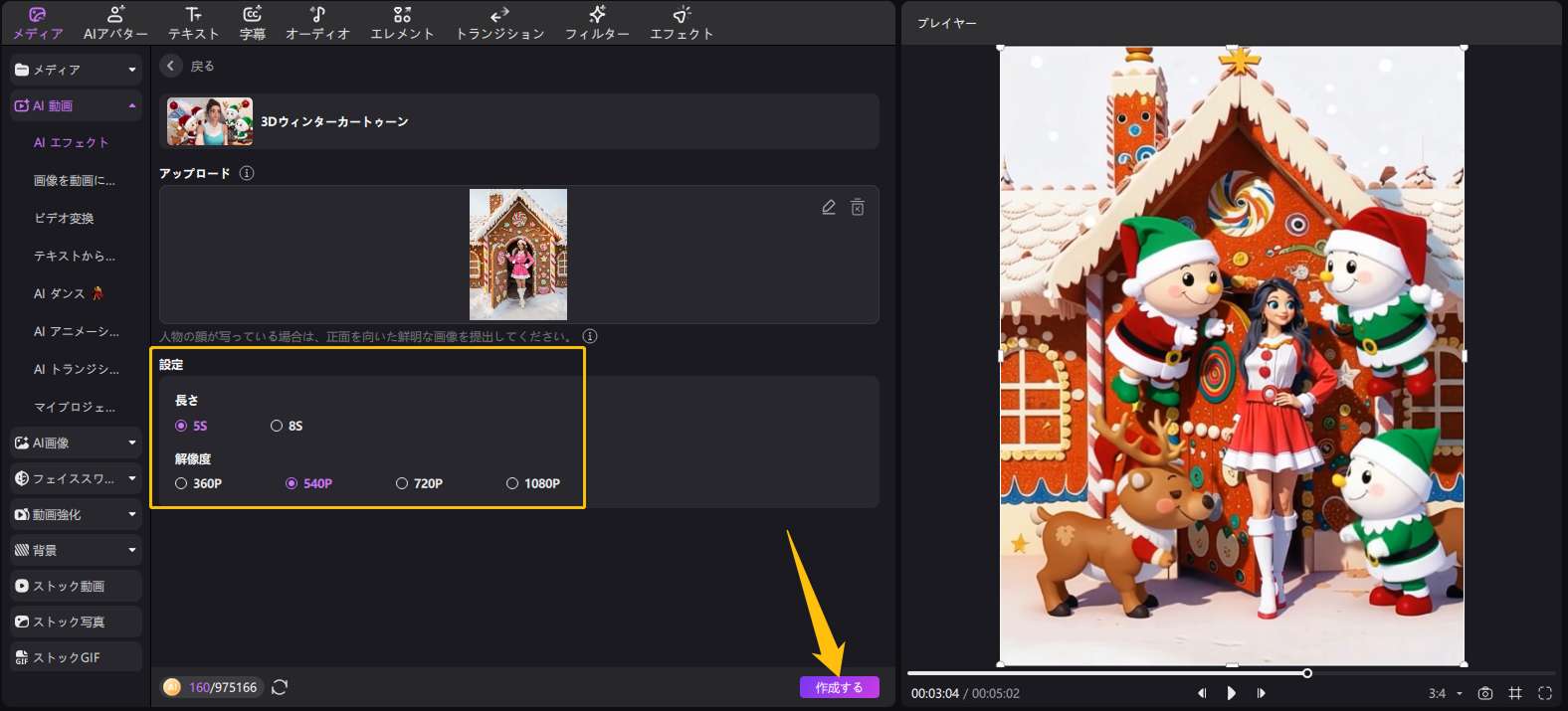The height and width of the screenshot is (711, 1568).
Task: Open the メディア tab in the top toolbar
Action: point(38,23)
